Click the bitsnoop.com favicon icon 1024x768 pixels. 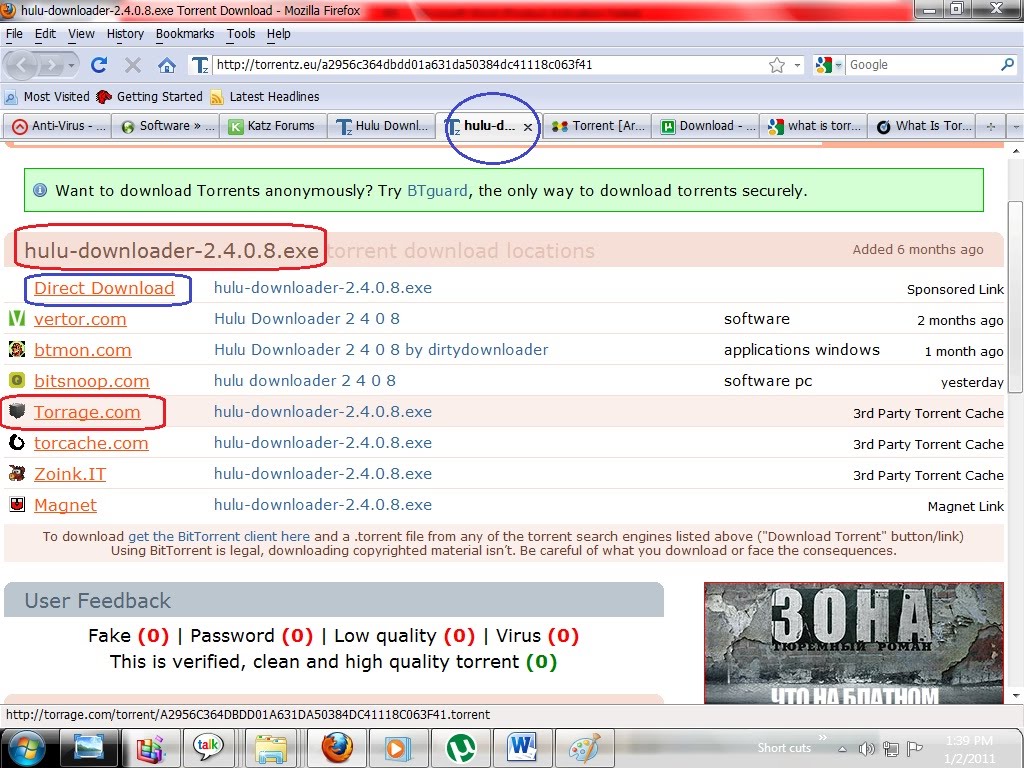[x=16, y=379]
